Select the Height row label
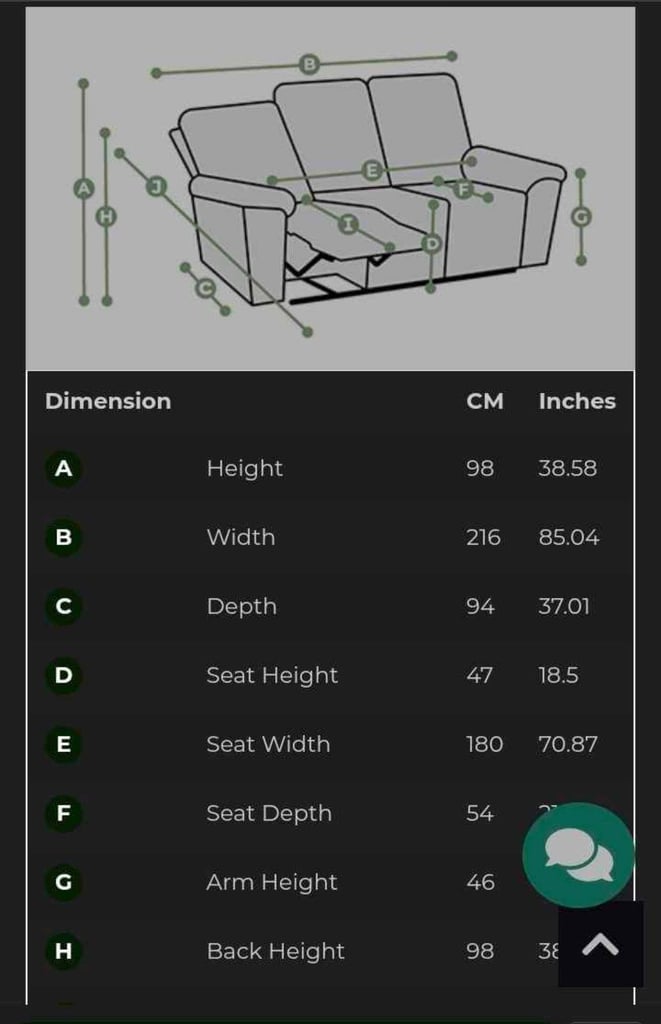This screenshot has width=661, height=1024. (x=245, y=468)
